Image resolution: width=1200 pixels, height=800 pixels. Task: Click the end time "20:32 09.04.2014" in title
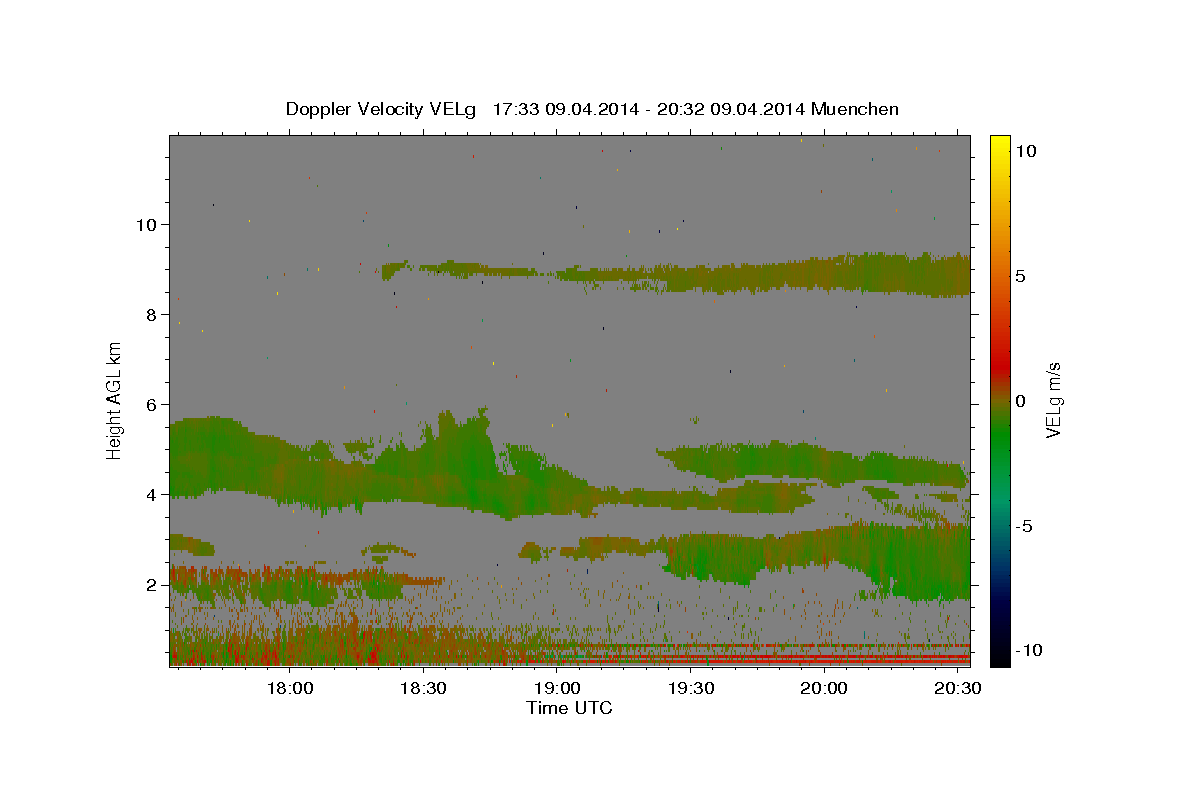[x=730, y=109]
